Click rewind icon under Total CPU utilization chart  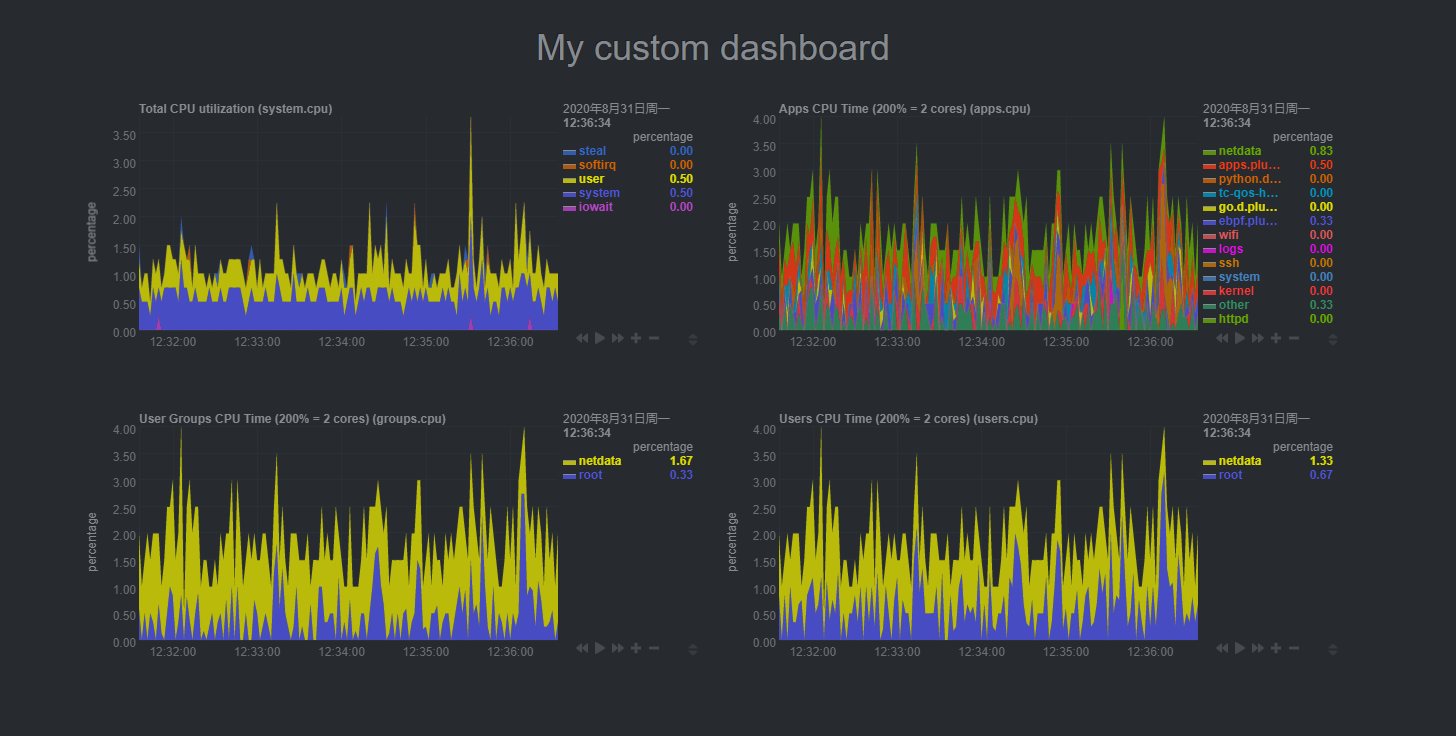click(582, 339)
